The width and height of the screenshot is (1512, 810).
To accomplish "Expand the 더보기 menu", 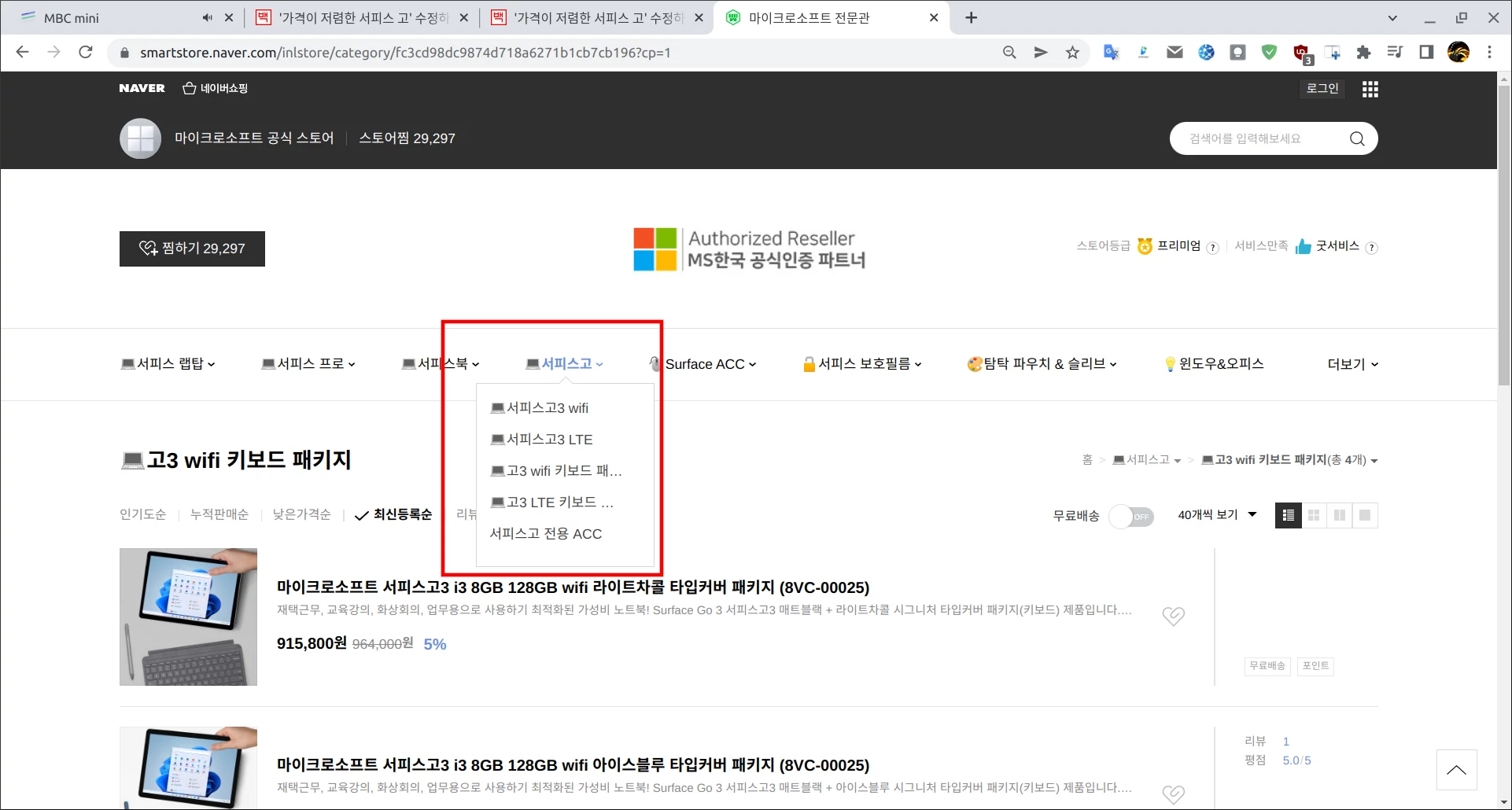I will [x=1353, y=364].
